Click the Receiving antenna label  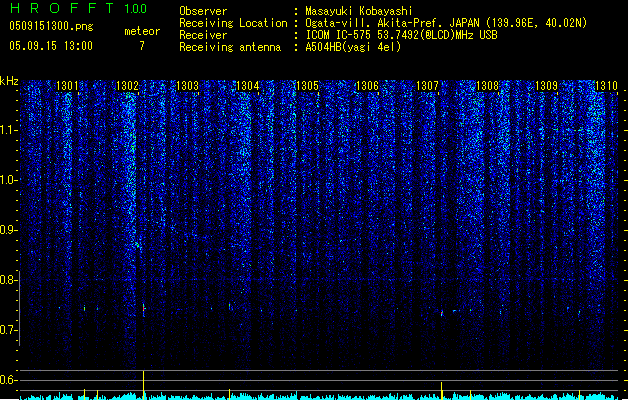230,47
